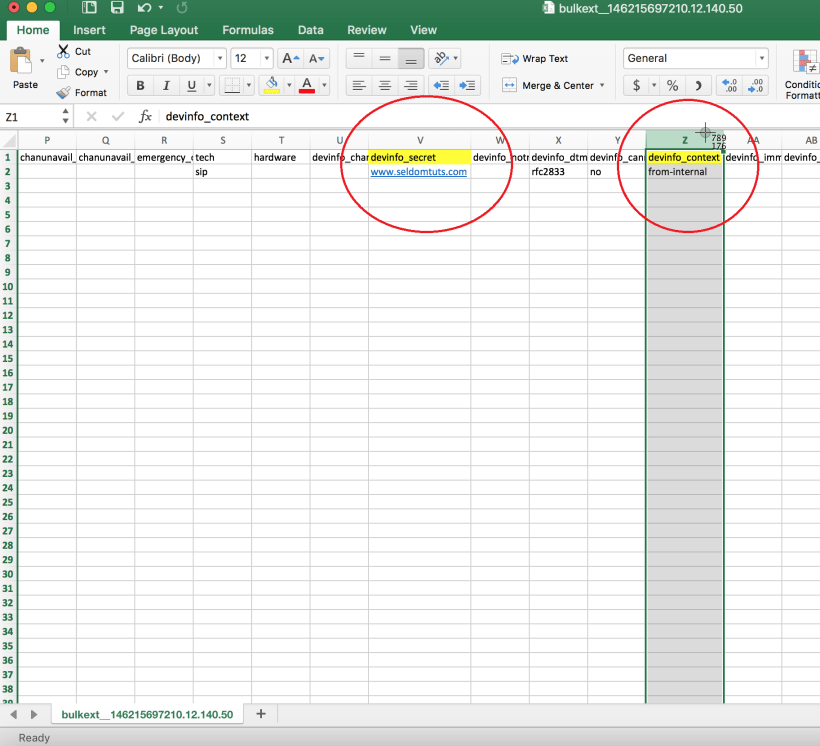Toggle italic formatting
The width and height of the screenshot is (820, 746).
[x=166, y=86]
